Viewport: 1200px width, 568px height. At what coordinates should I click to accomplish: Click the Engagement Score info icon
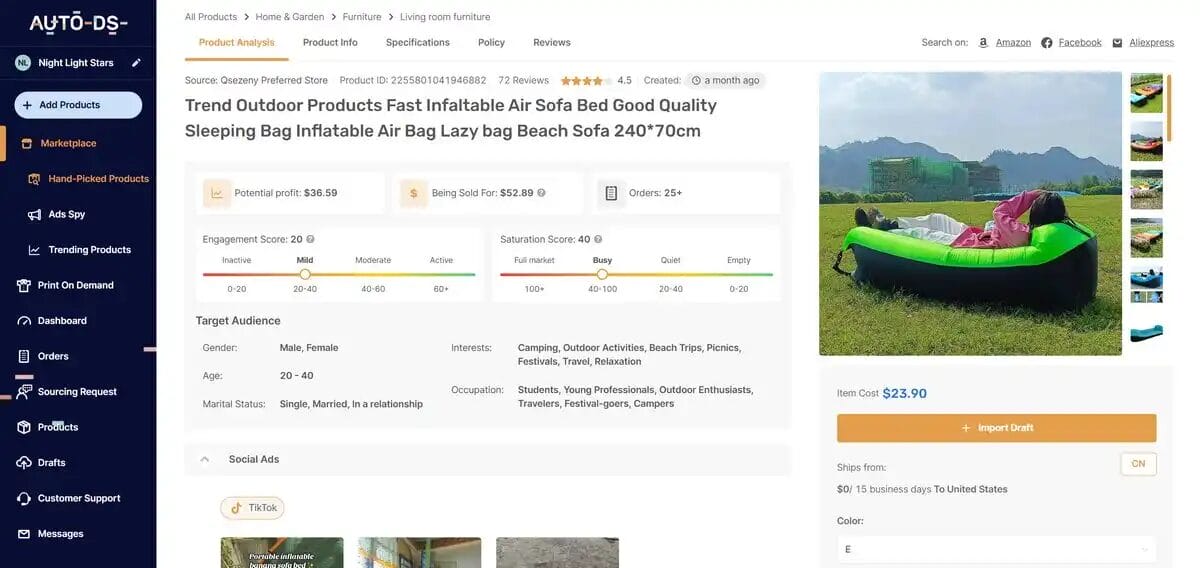[310, 240]
